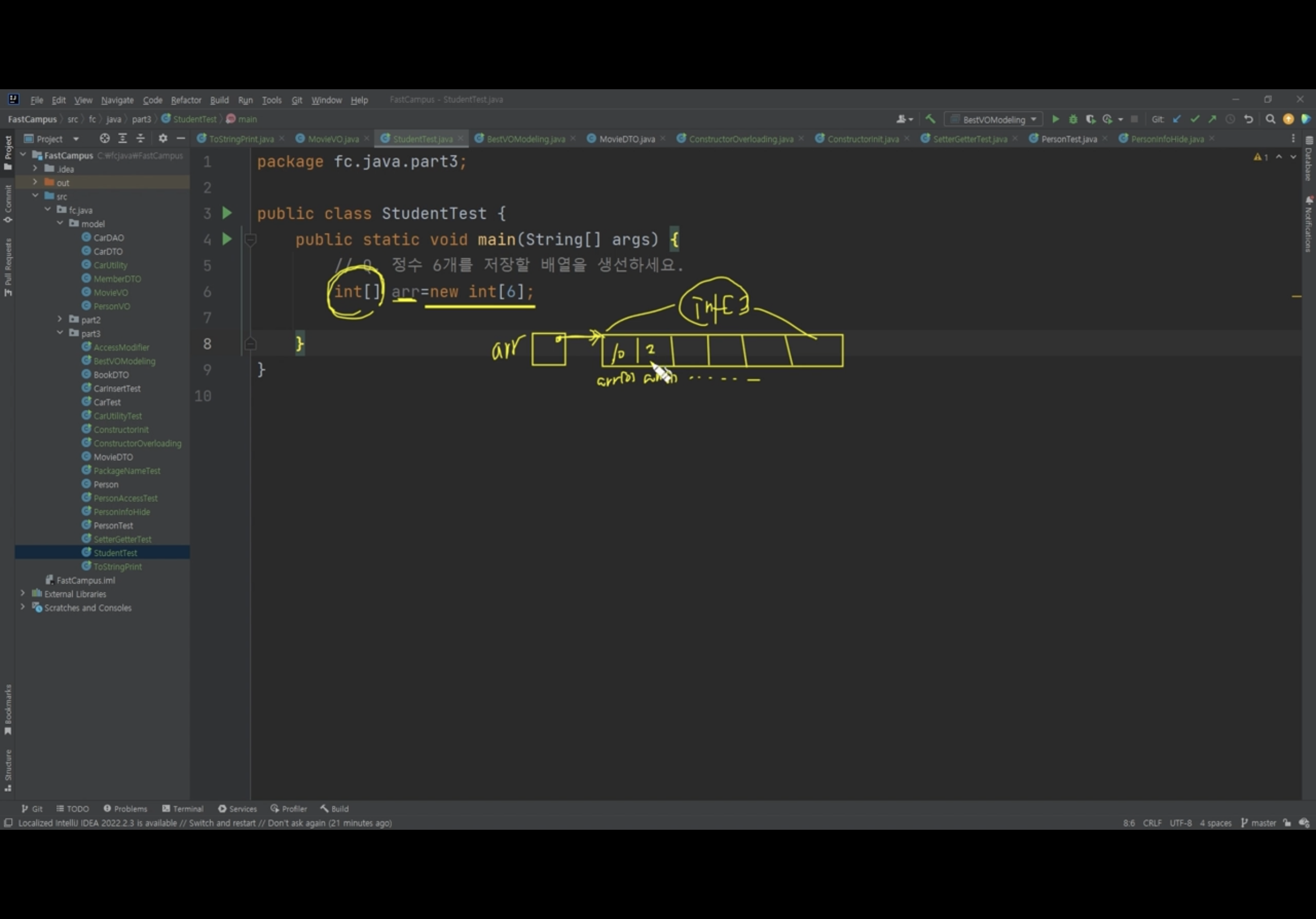This screenshot has height=919, width=1316.
Task: Toggle the Database tool window
Action: pos(1309,158)
